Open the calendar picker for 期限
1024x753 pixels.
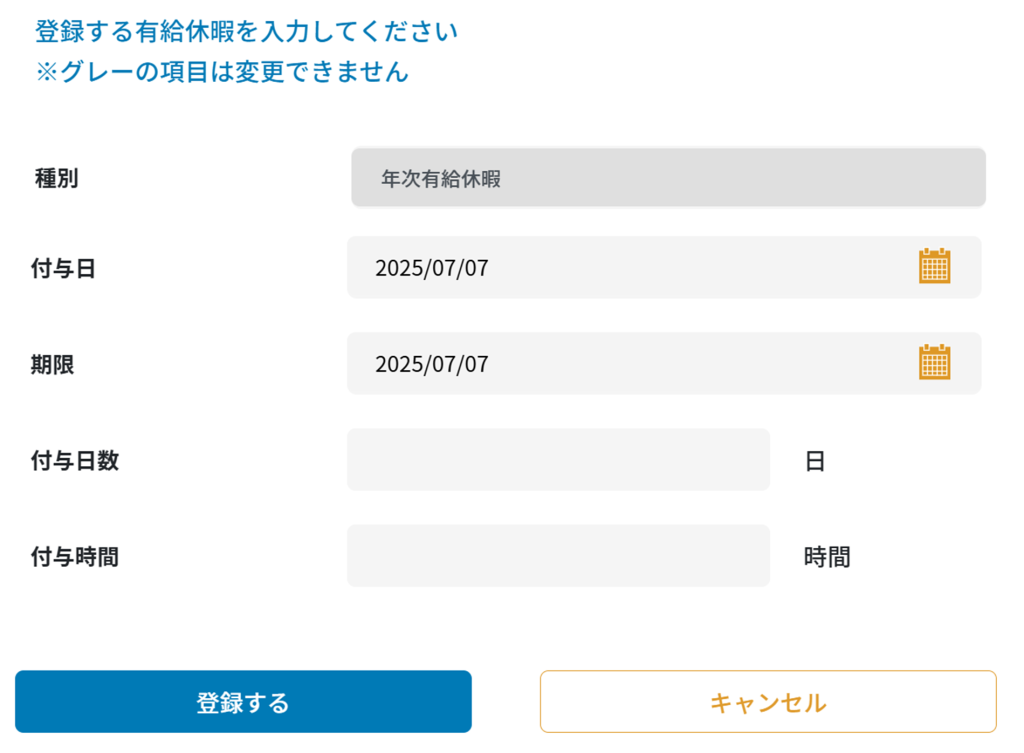tap(934, 363)
